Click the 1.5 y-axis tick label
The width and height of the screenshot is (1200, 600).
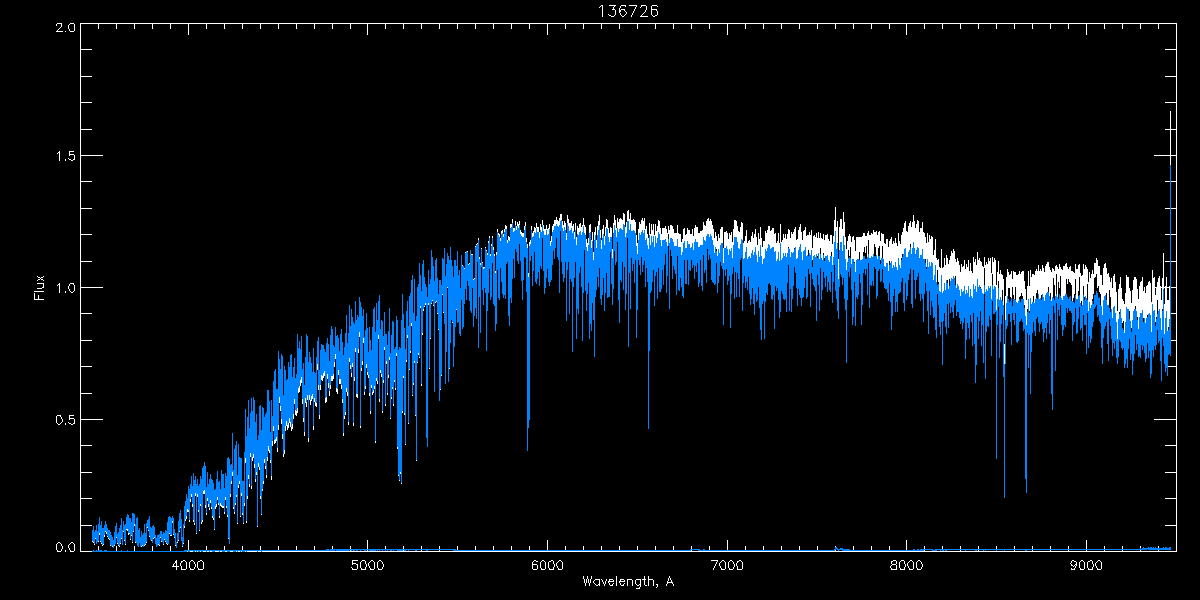click(65, 157)
